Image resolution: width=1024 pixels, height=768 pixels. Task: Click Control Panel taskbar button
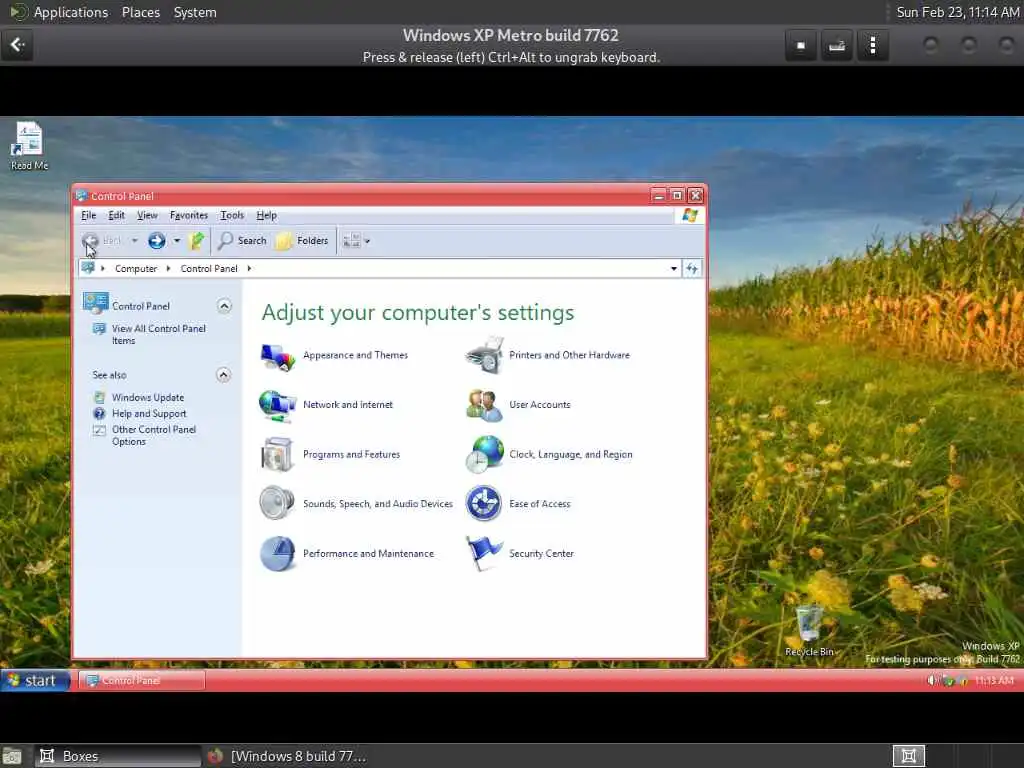142,680
